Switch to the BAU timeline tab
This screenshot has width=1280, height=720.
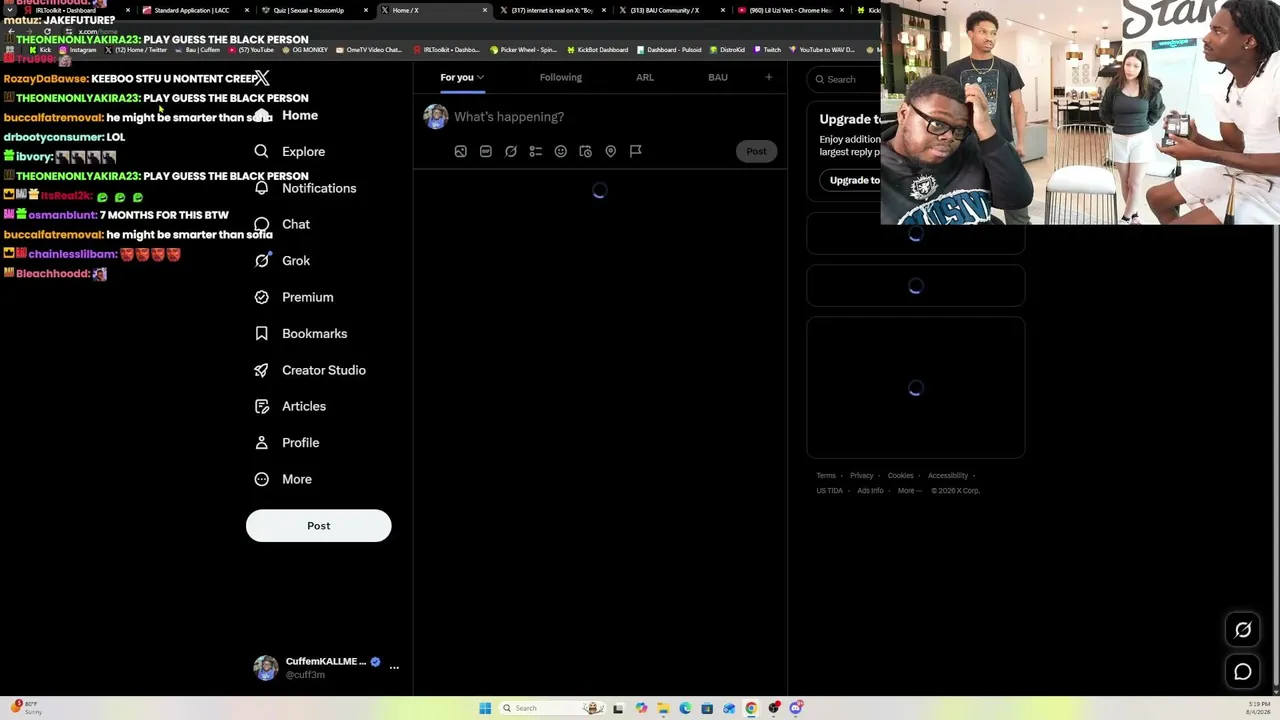pyautogui.click(x=718, y=78)
